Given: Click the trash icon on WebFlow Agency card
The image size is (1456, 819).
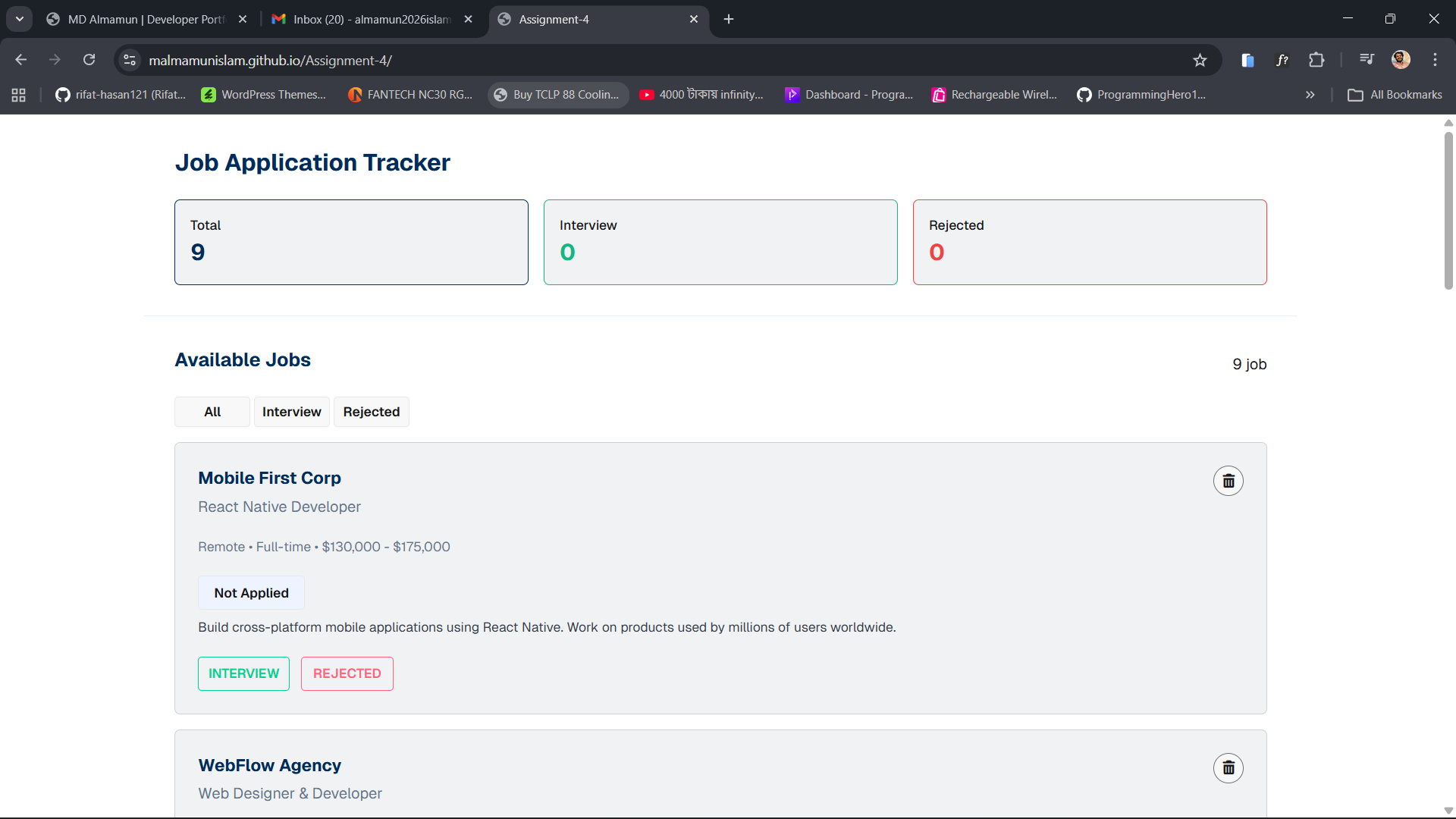Looking at the screenshot, I should pos(1228,768).
